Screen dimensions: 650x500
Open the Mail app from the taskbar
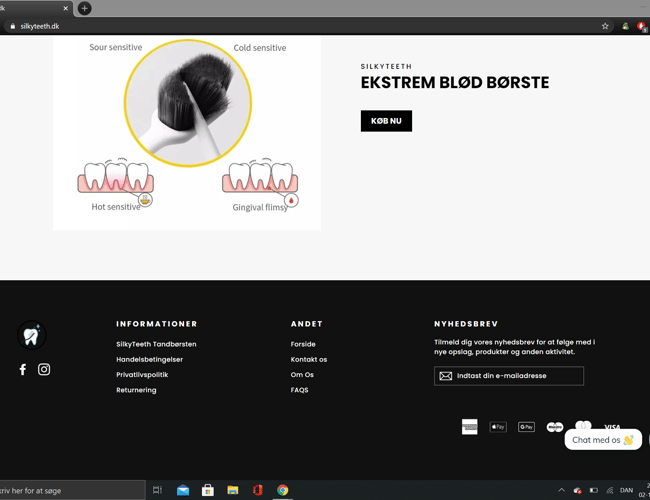tap(183, 490)
